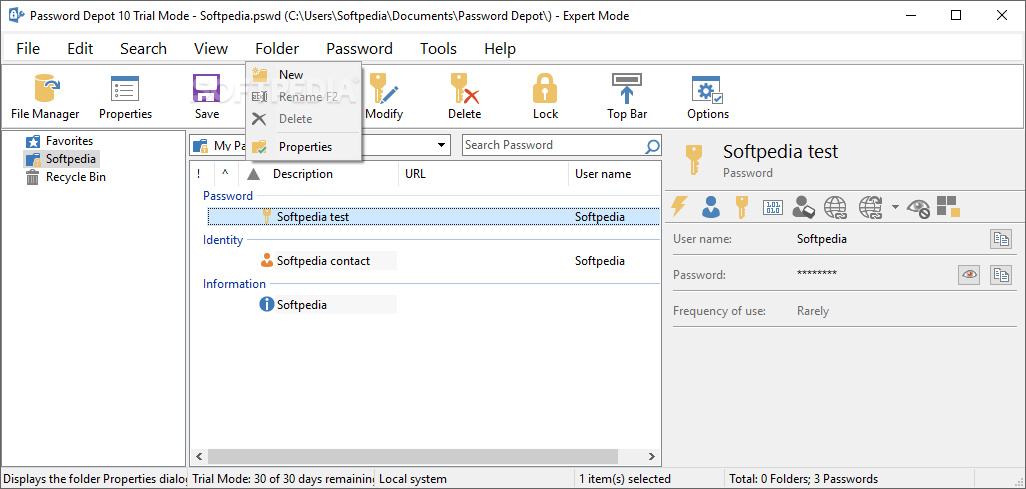This screenshot has height=489, width=1026.
Task: Click the gray user-with-card icon
Action: coord(804,208)
